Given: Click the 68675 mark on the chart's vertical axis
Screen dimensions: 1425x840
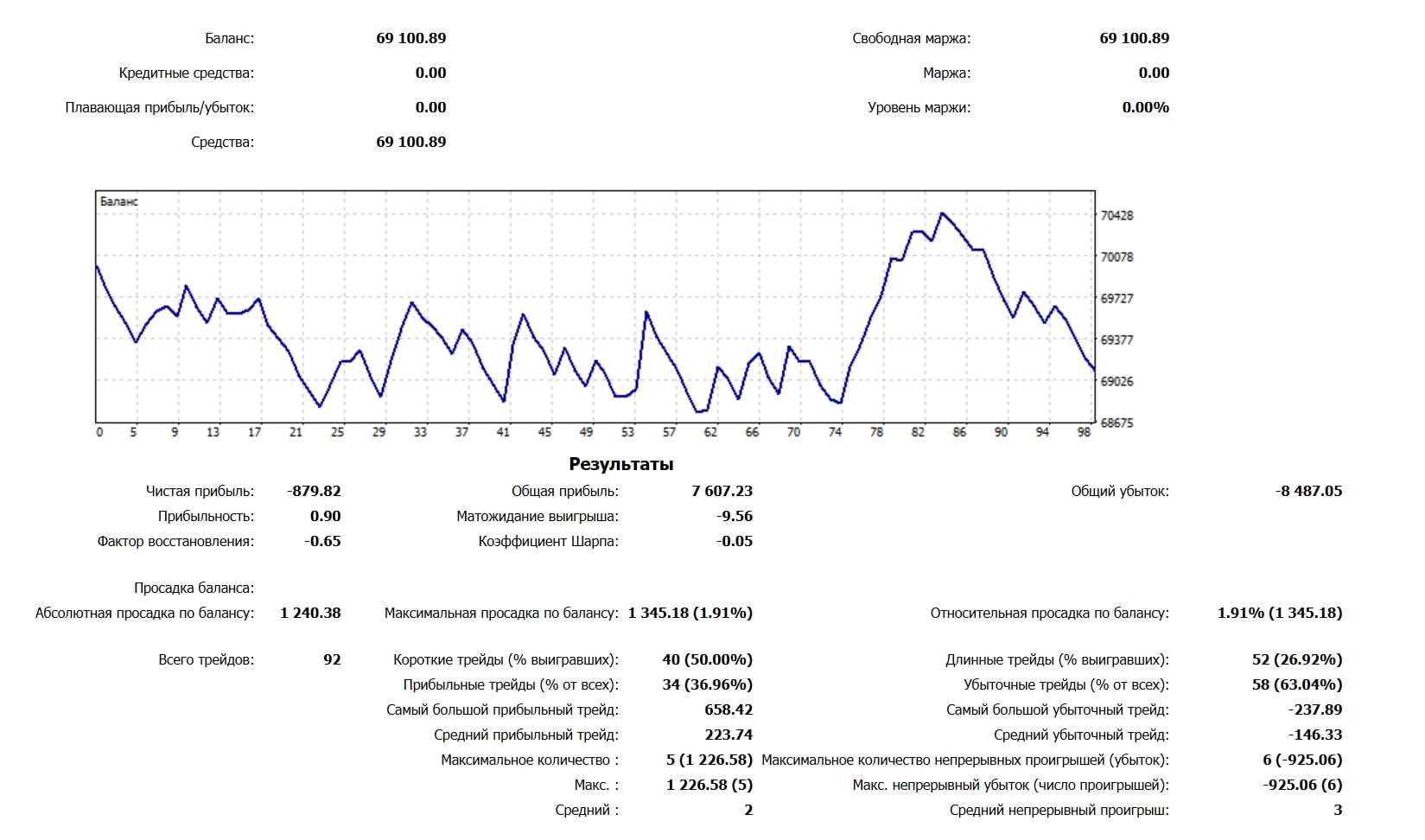Looking at the screenshot, I should click(x=1116, y=423).
